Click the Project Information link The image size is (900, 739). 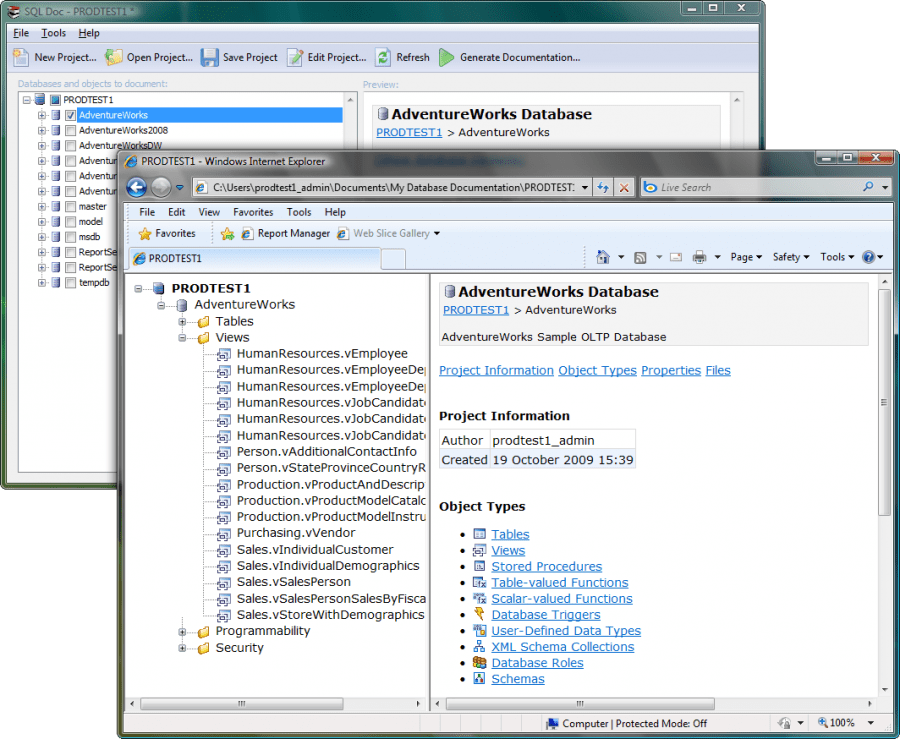pyautogui.click(x=496, y=371)
